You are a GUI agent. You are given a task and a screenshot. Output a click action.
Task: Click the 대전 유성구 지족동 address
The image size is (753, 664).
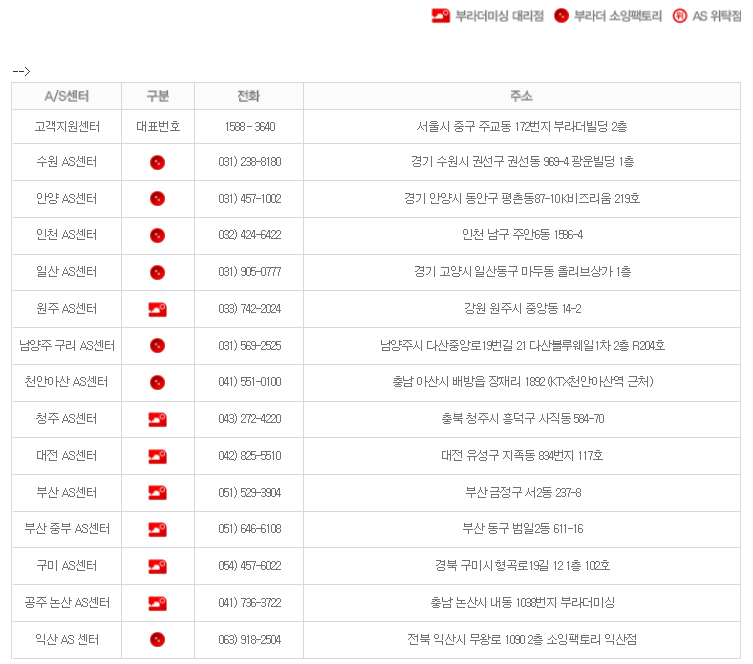(x=522, y=456)
